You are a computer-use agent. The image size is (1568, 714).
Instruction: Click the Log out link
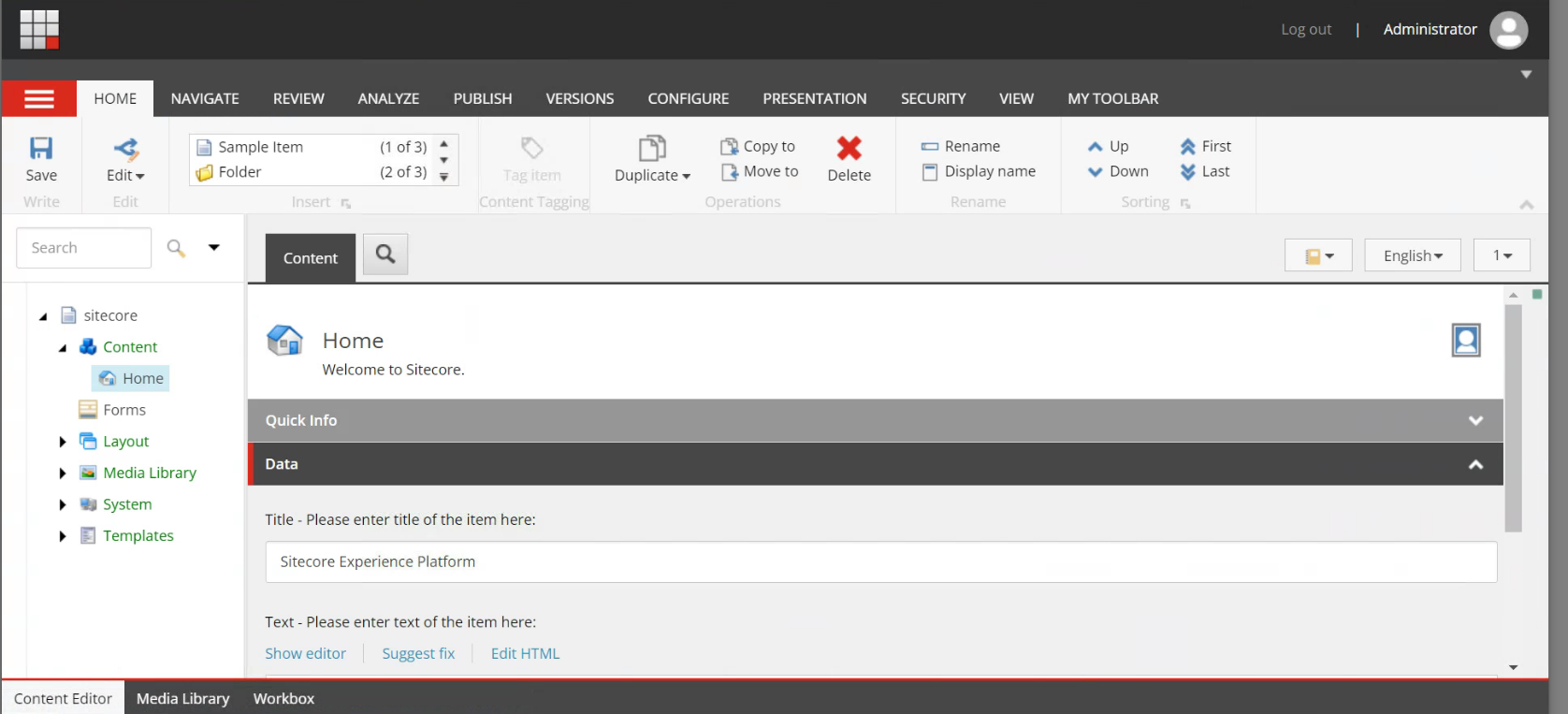(x=1306, y=30)
